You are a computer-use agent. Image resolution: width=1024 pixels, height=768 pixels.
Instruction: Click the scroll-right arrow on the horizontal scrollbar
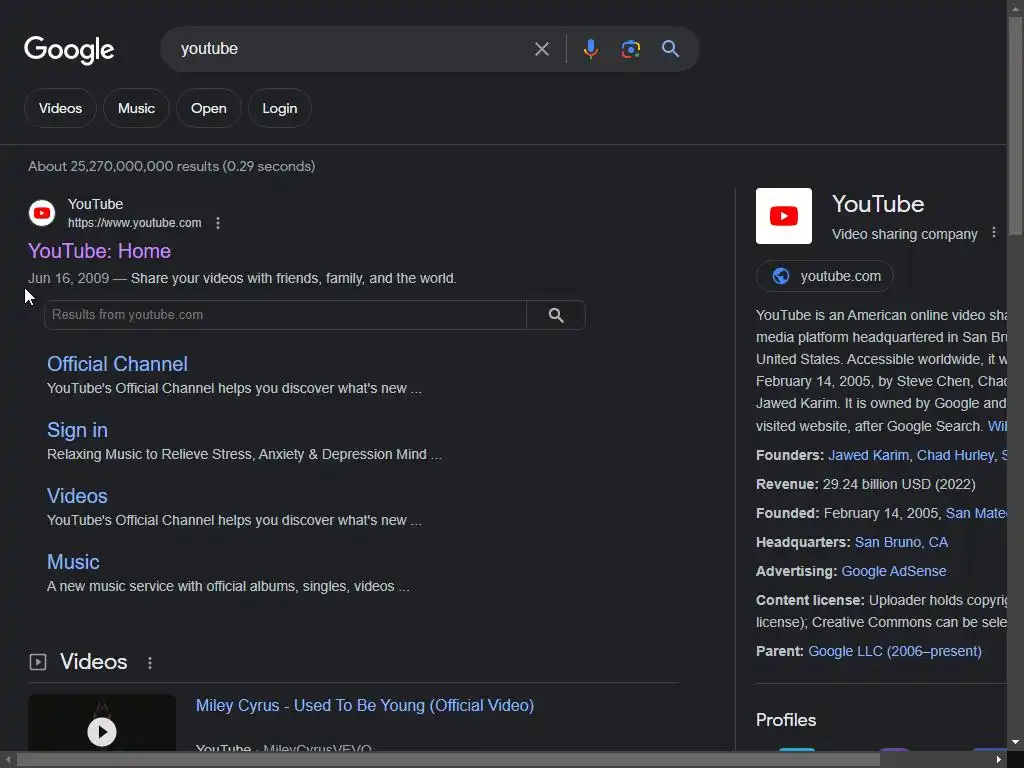click(x=999, y=760)
